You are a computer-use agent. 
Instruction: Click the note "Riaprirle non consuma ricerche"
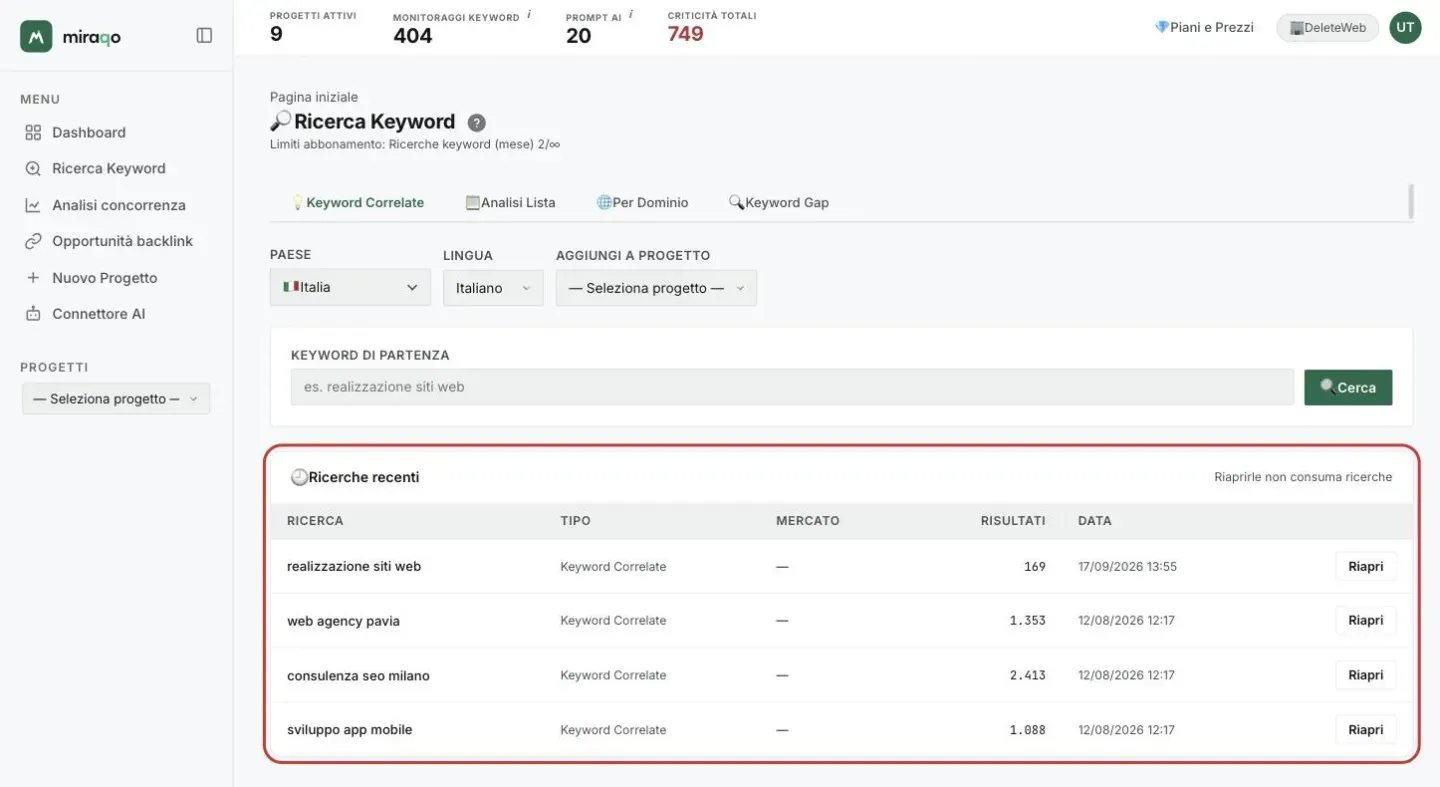point(1303,477)
